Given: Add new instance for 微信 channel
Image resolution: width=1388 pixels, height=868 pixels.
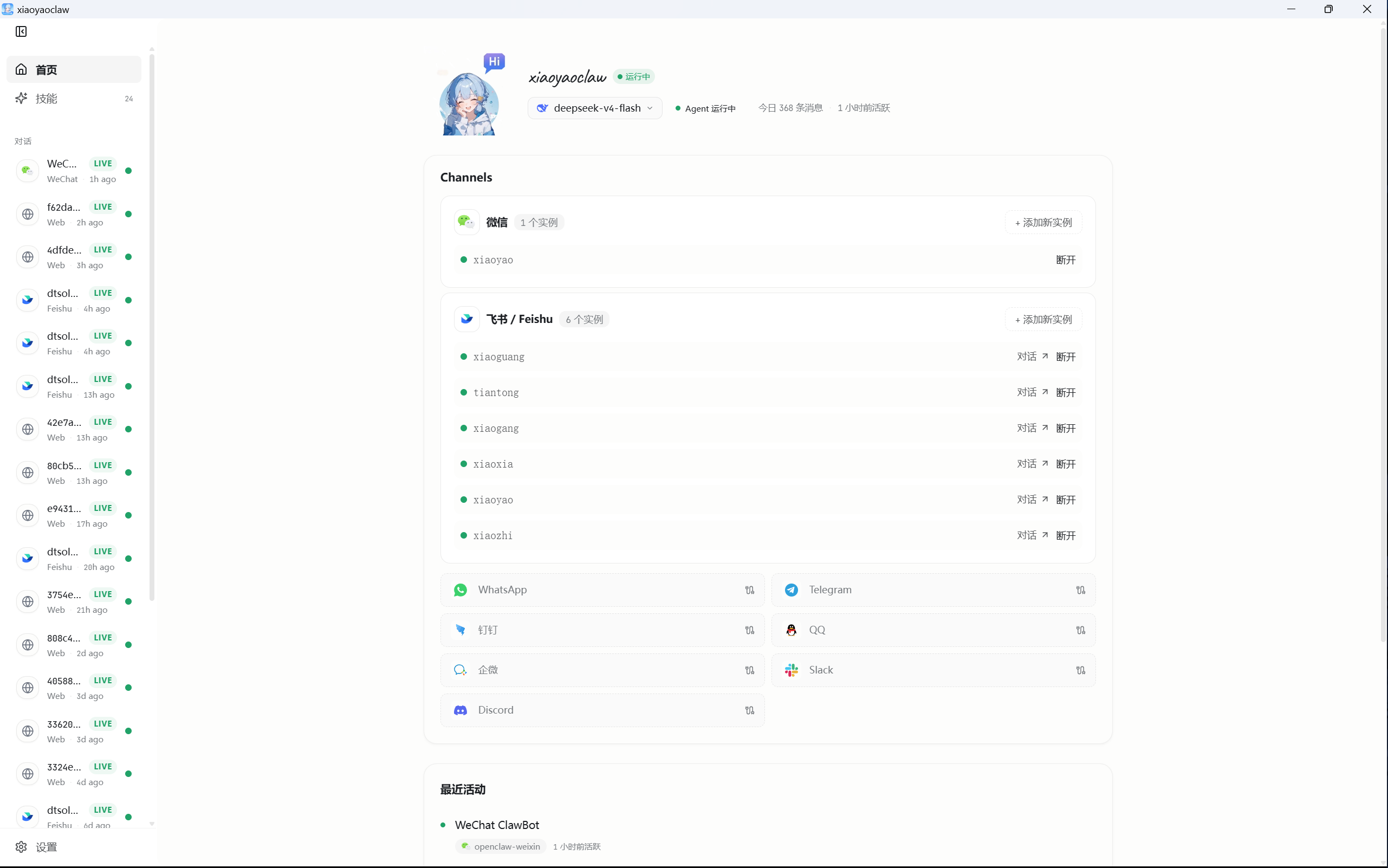Looking at the screenshot, I should [1043, 222].
